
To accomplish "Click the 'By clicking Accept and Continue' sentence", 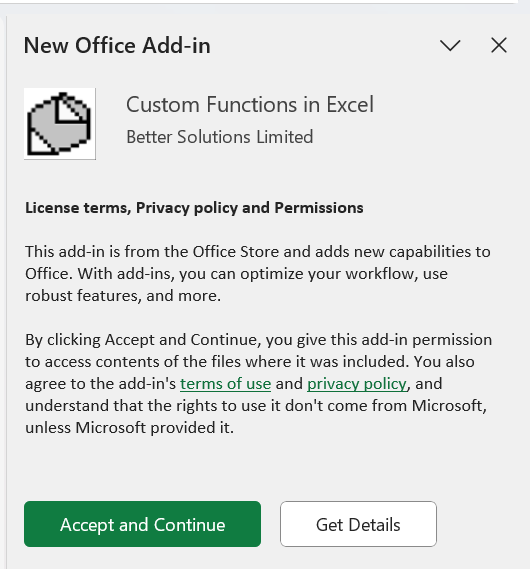I will (x=258, y=340).
